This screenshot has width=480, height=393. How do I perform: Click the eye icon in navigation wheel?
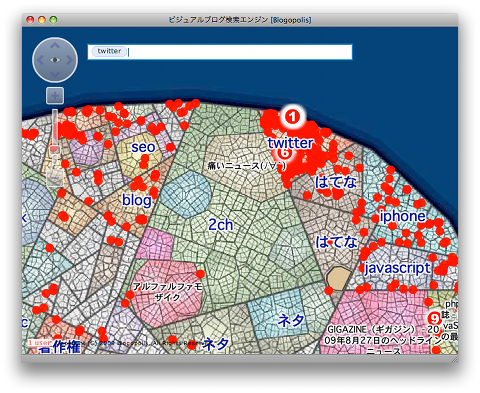tap(55, 60)
